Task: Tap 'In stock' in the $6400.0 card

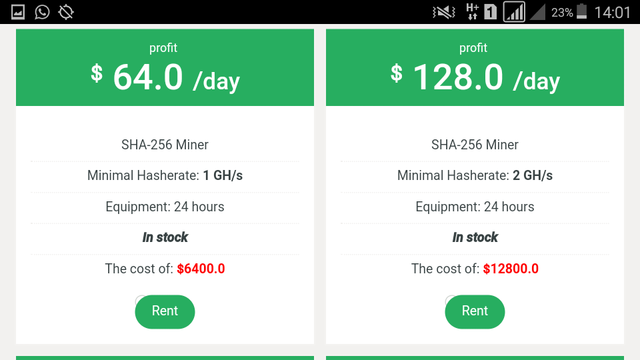Action: [x=165, y=237]
